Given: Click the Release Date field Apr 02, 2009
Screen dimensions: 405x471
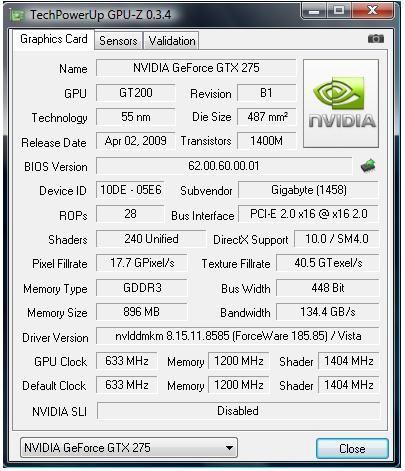Looking at the screenshot, I should point(136,141).
